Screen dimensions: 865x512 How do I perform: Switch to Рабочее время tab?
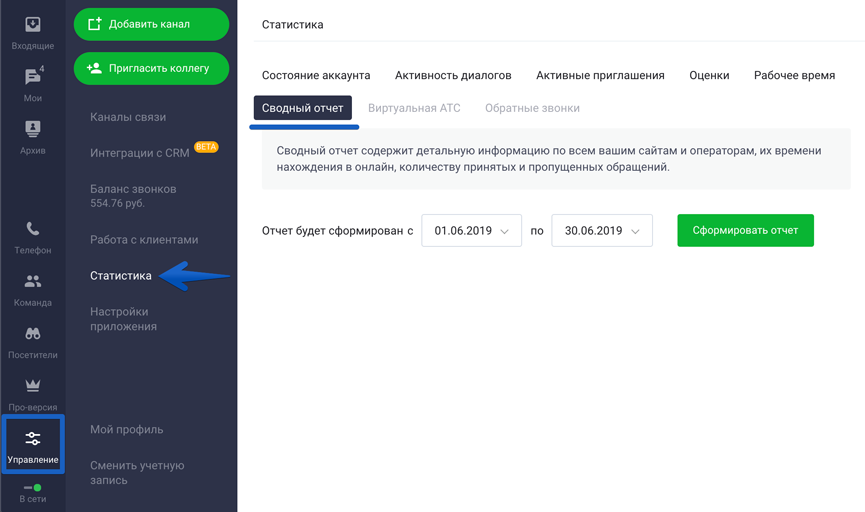[794, 75]
